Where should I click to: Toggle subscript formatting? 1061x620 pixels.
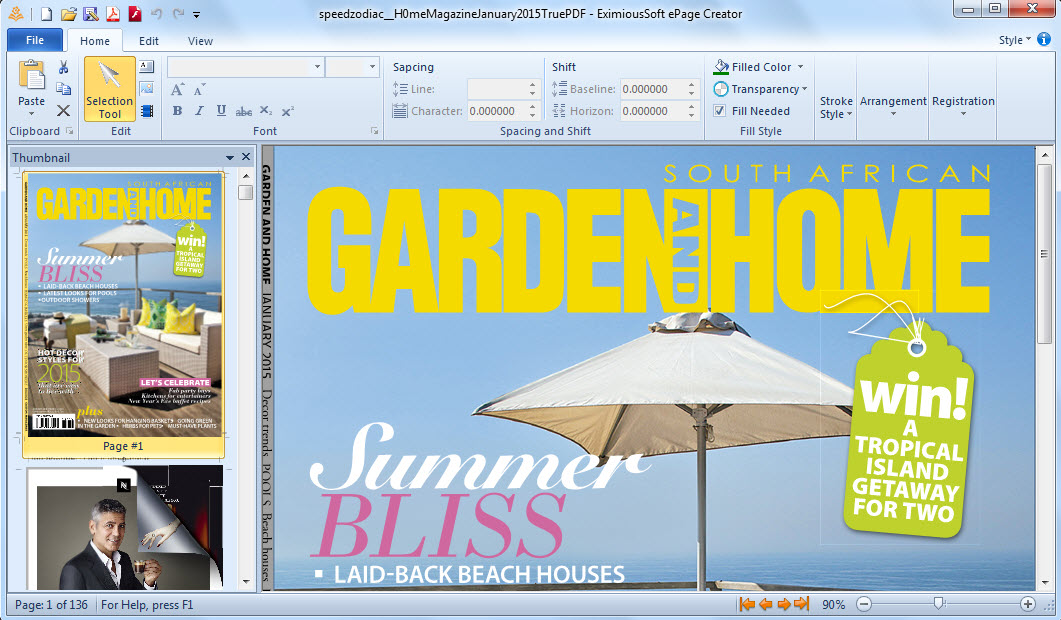(x=266, y=111)
